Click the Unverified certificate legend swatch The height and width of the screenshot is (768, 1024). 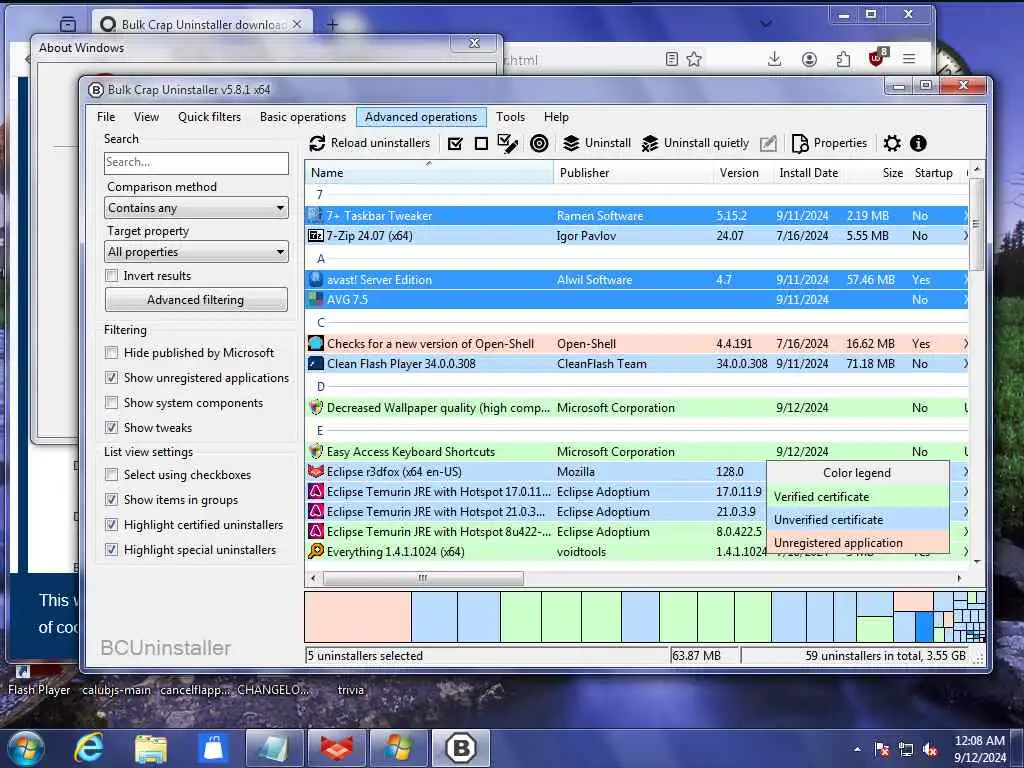click(x=857, y=520)
